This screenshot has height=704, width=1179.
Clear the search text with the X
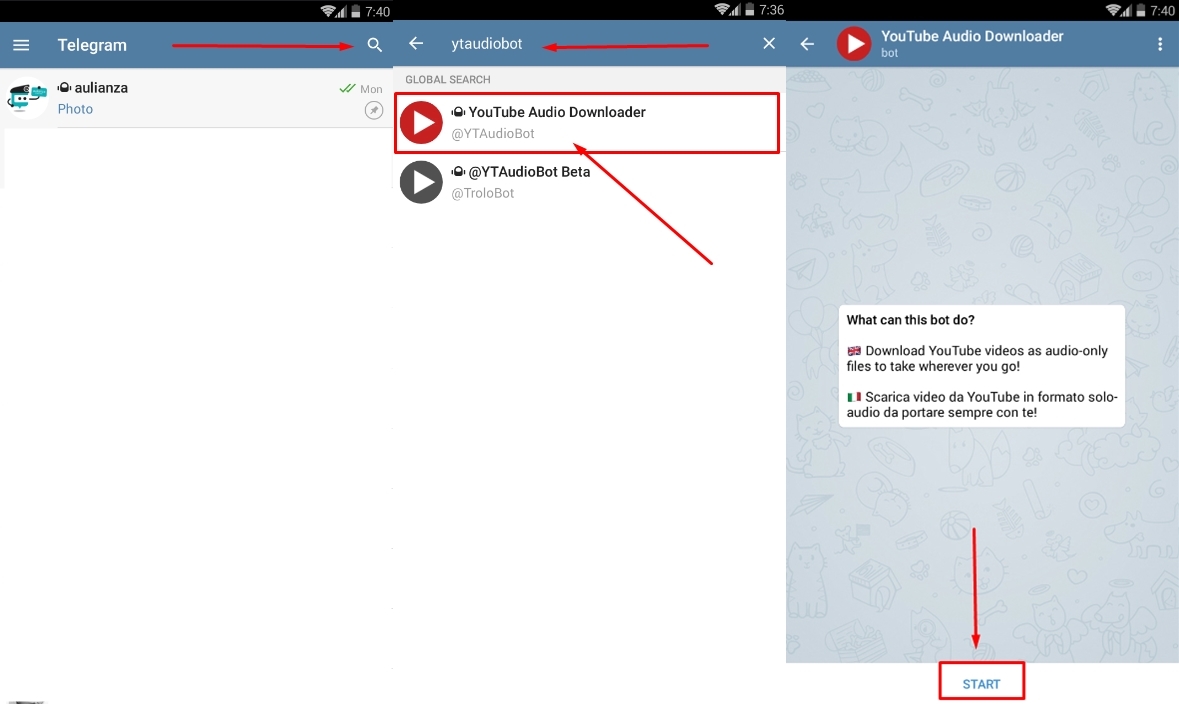(x=768, y=44)
